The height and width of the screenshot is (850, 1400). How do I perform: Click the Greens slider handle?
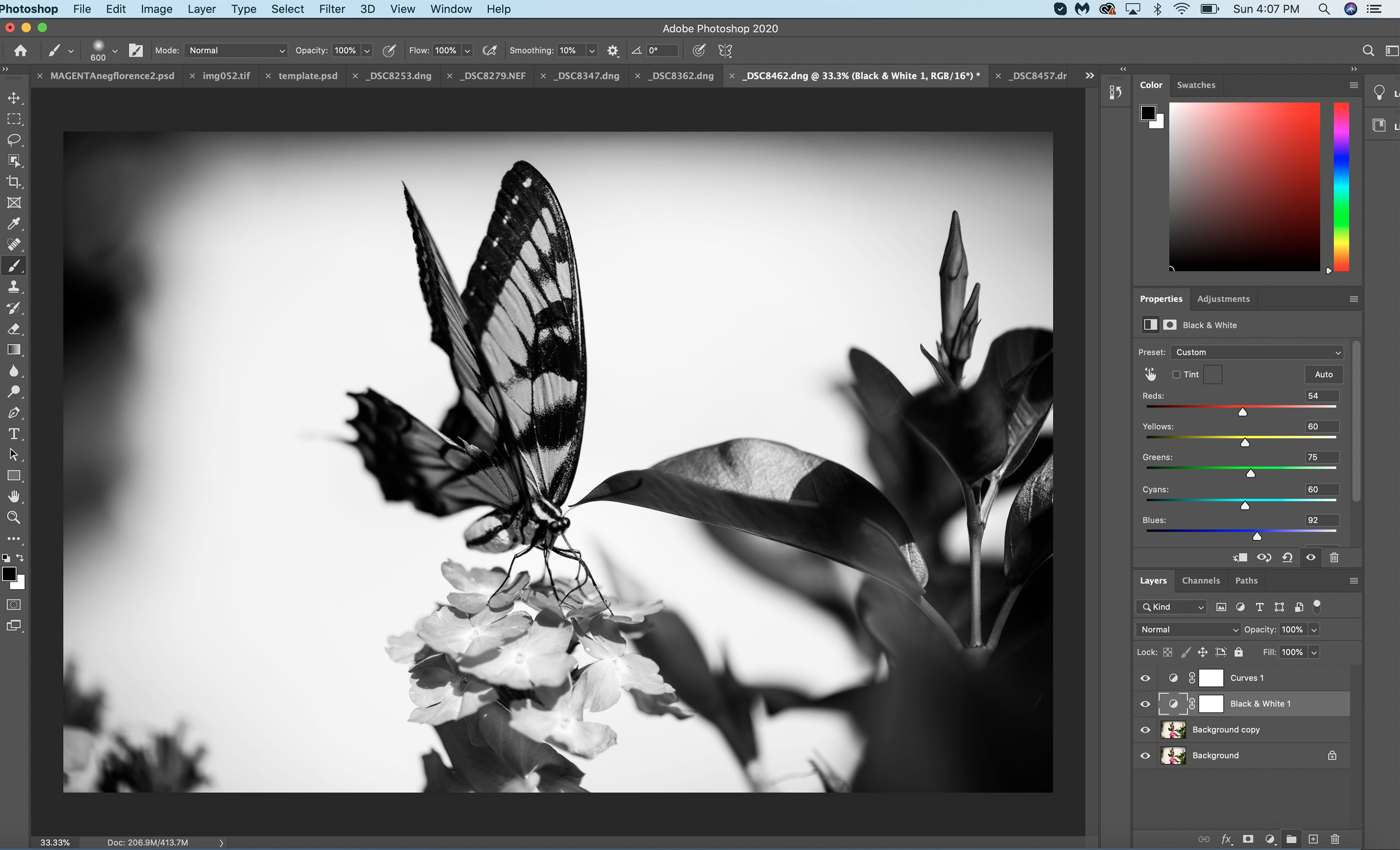click(x=1251, y=473)
